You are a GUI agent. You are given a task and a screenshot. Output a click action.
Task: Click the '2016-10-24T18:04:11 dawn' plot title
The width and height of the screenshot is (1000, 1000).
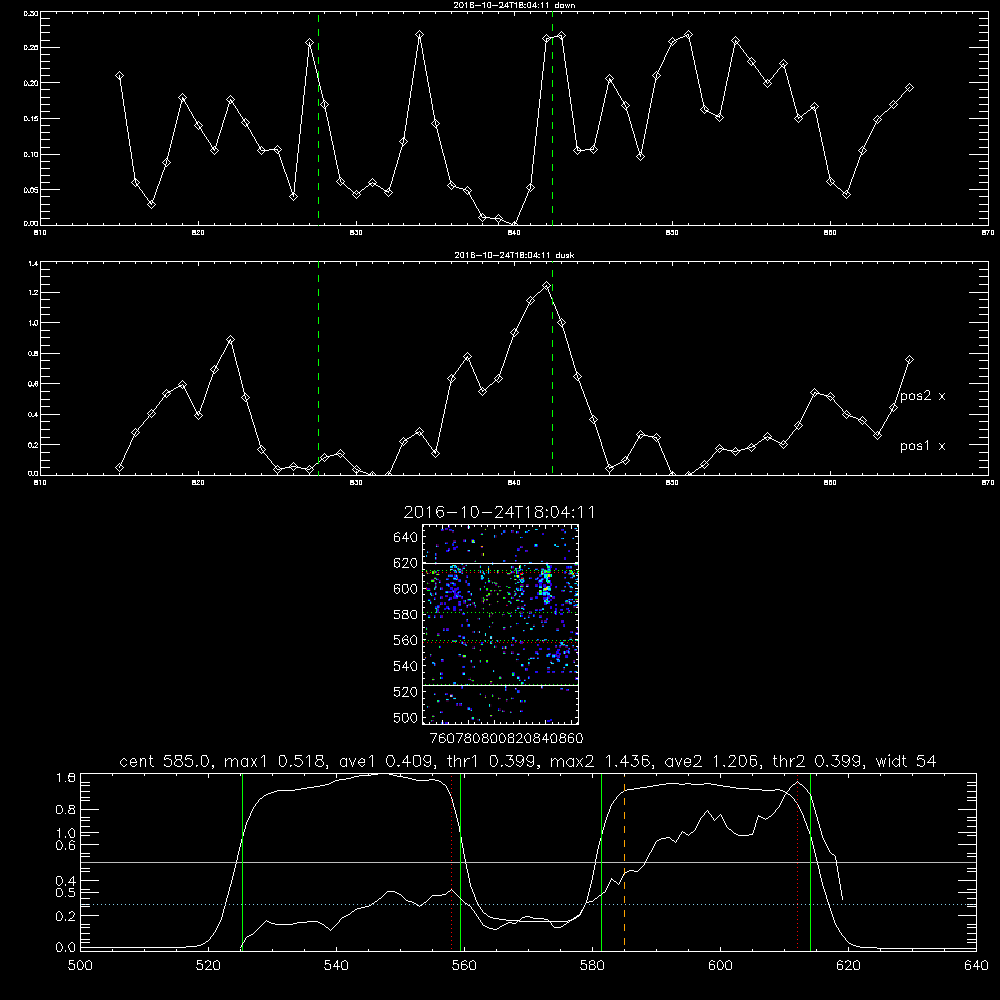pos(514,5)
